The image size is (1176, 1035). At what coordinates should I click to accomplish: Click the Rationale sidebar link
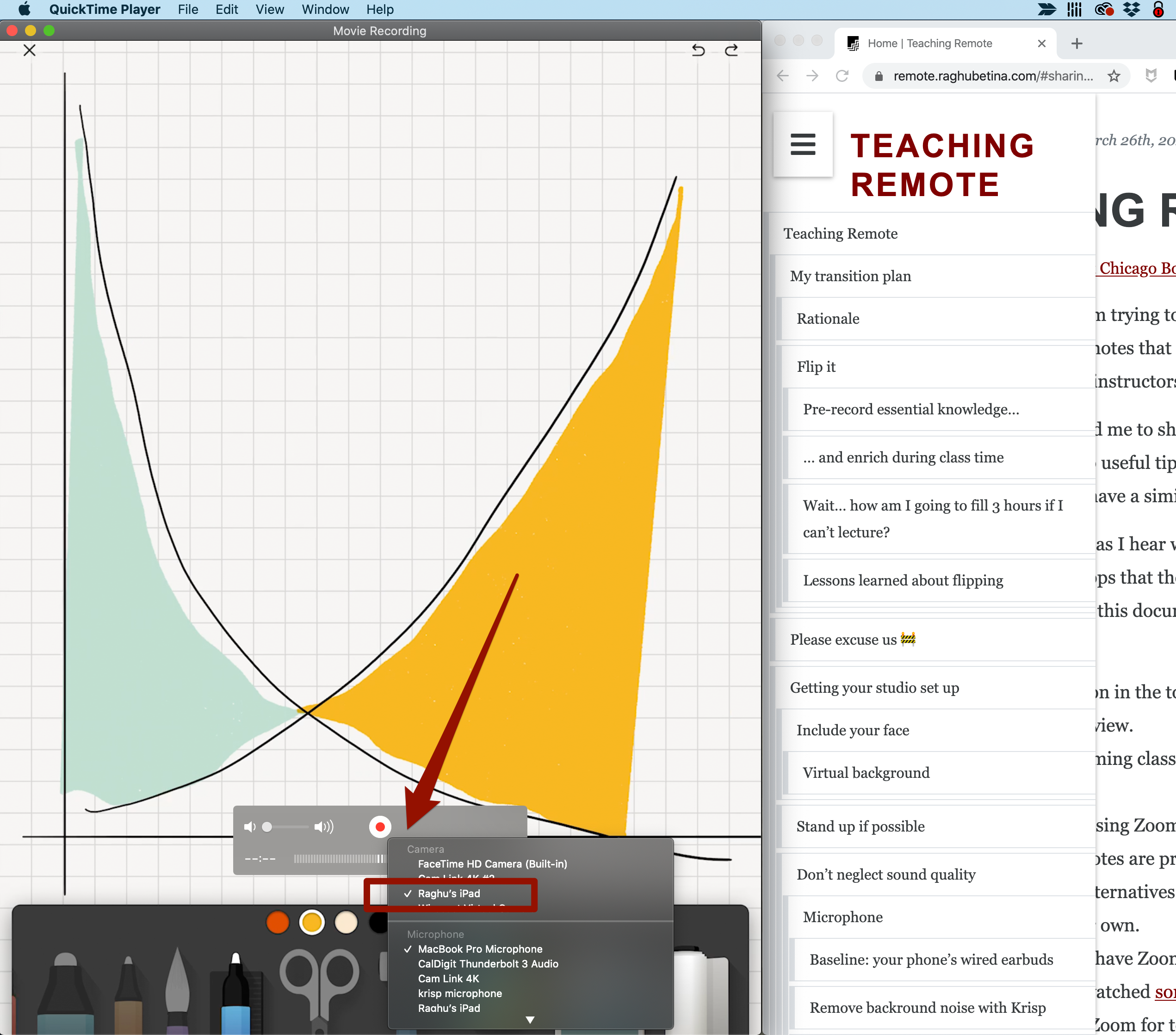(x=827, y=319)
